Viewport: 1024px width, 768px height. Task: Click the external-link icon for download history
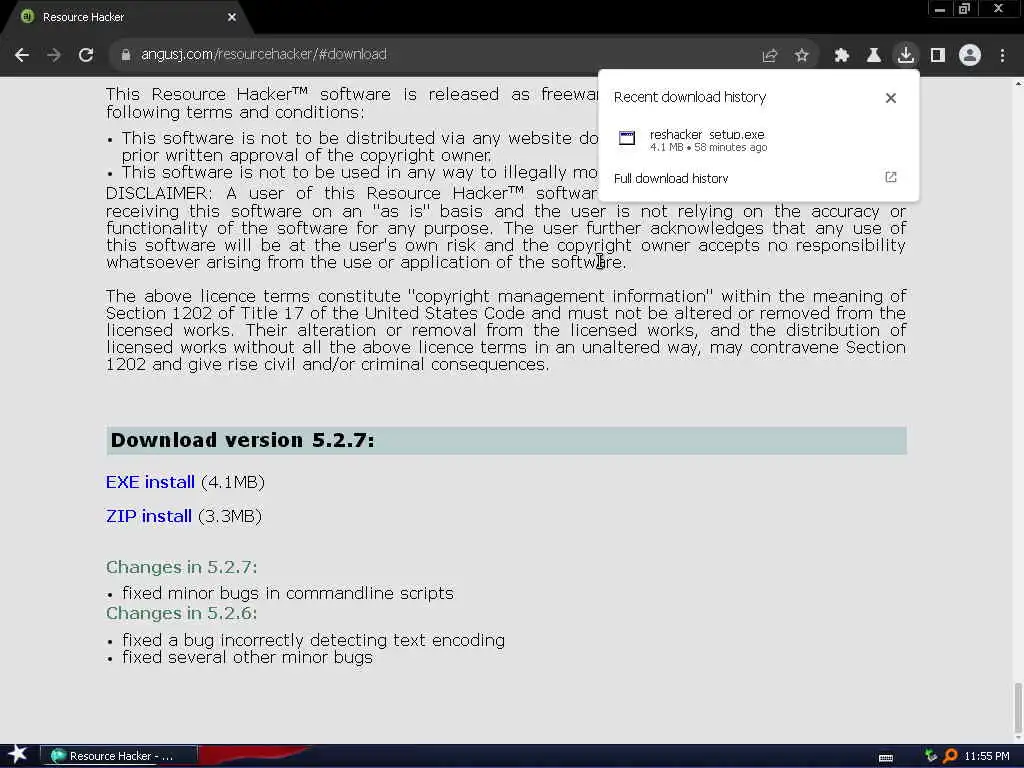[891, 178]
